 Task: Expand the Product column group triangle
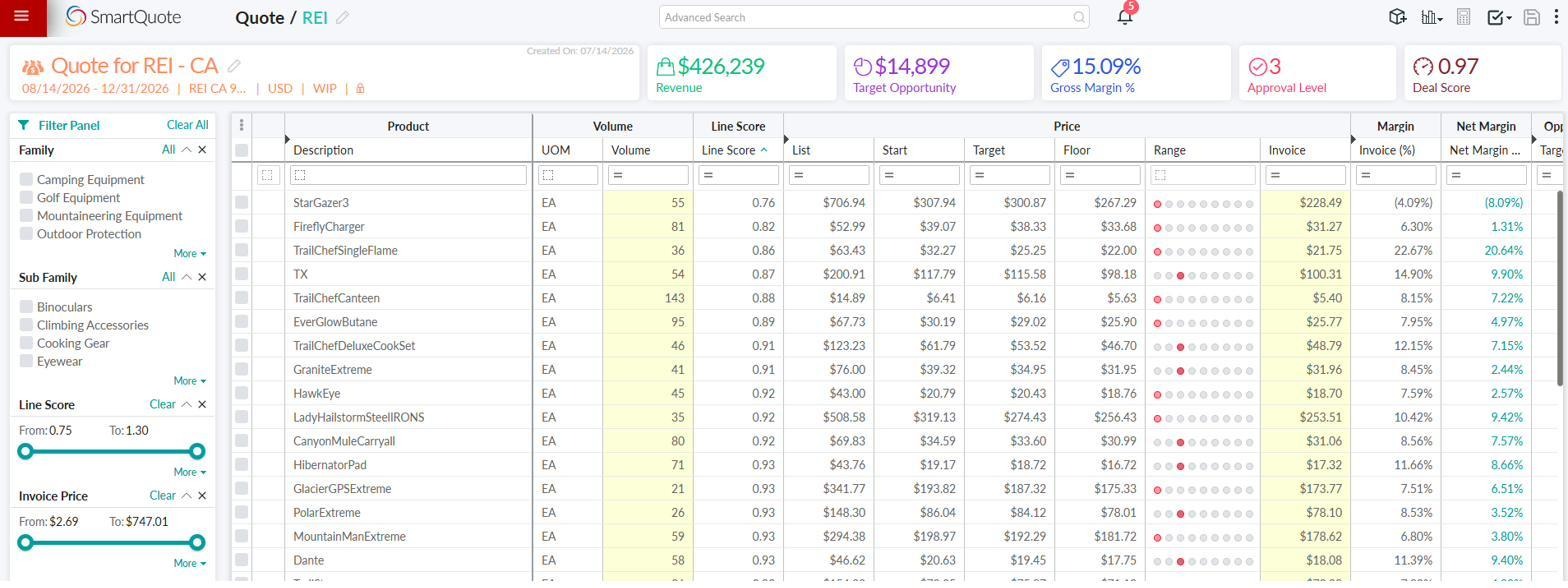(287, 139)
